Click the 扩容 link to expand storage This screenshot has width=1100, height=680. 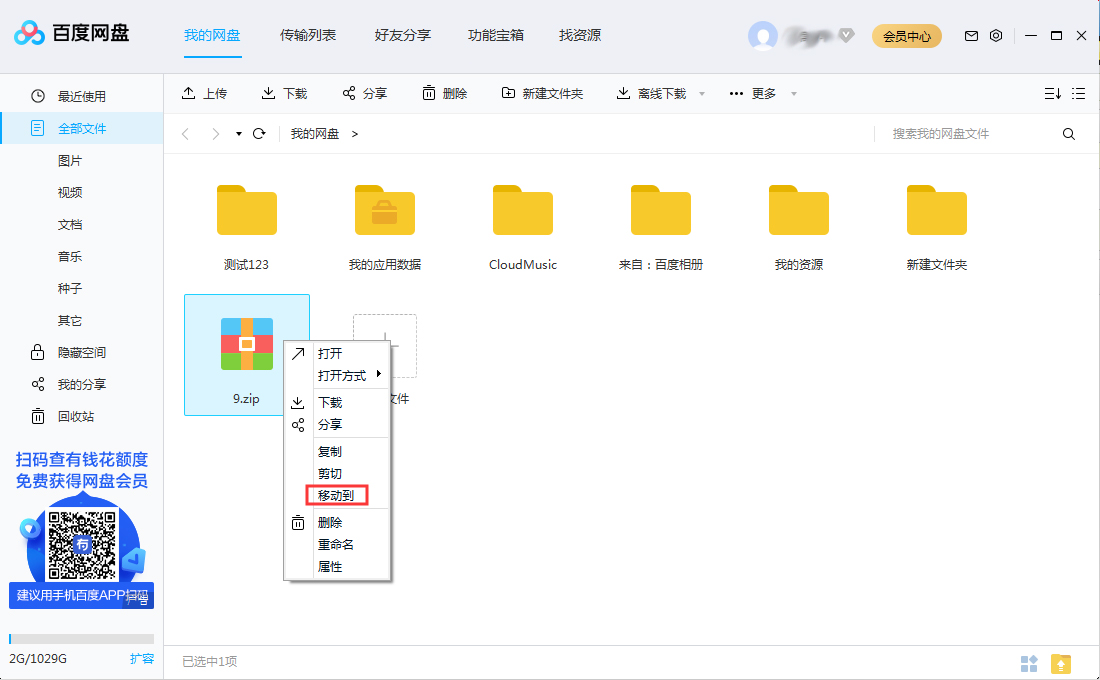point(143,659)
